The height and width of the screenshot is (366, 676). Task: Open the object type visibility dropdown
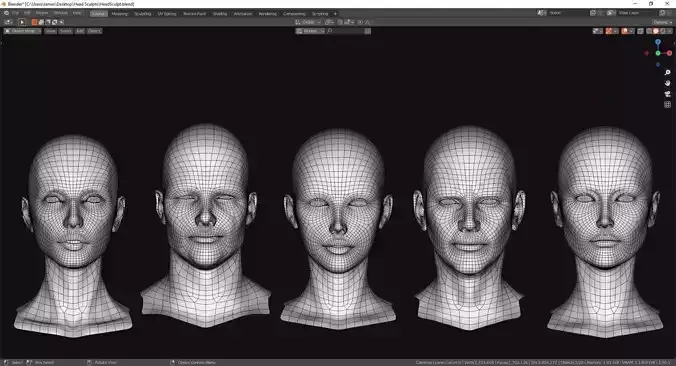[x=598, y=31]
